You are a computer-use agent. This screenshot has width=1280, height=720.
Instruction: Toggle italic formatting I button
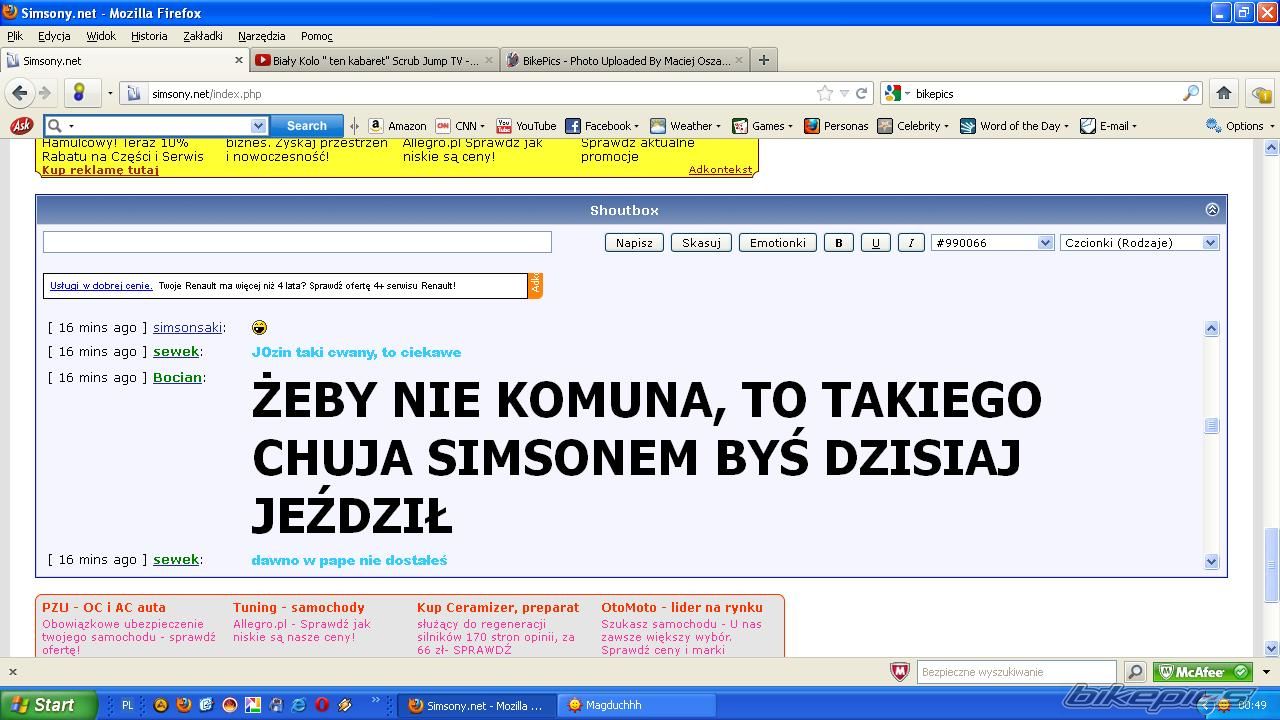[x=910, y=243]
